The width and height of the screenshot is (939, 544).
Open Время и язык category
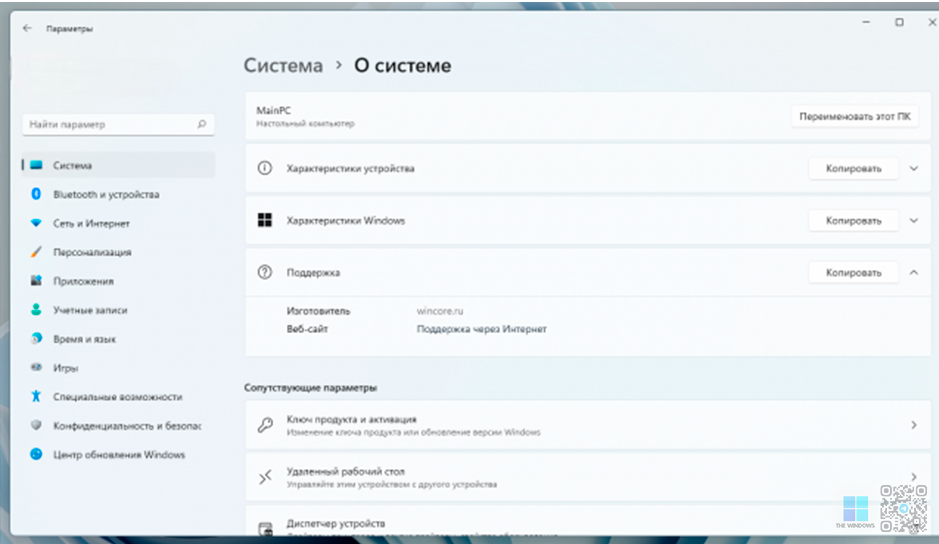click(x=119, y=339)
